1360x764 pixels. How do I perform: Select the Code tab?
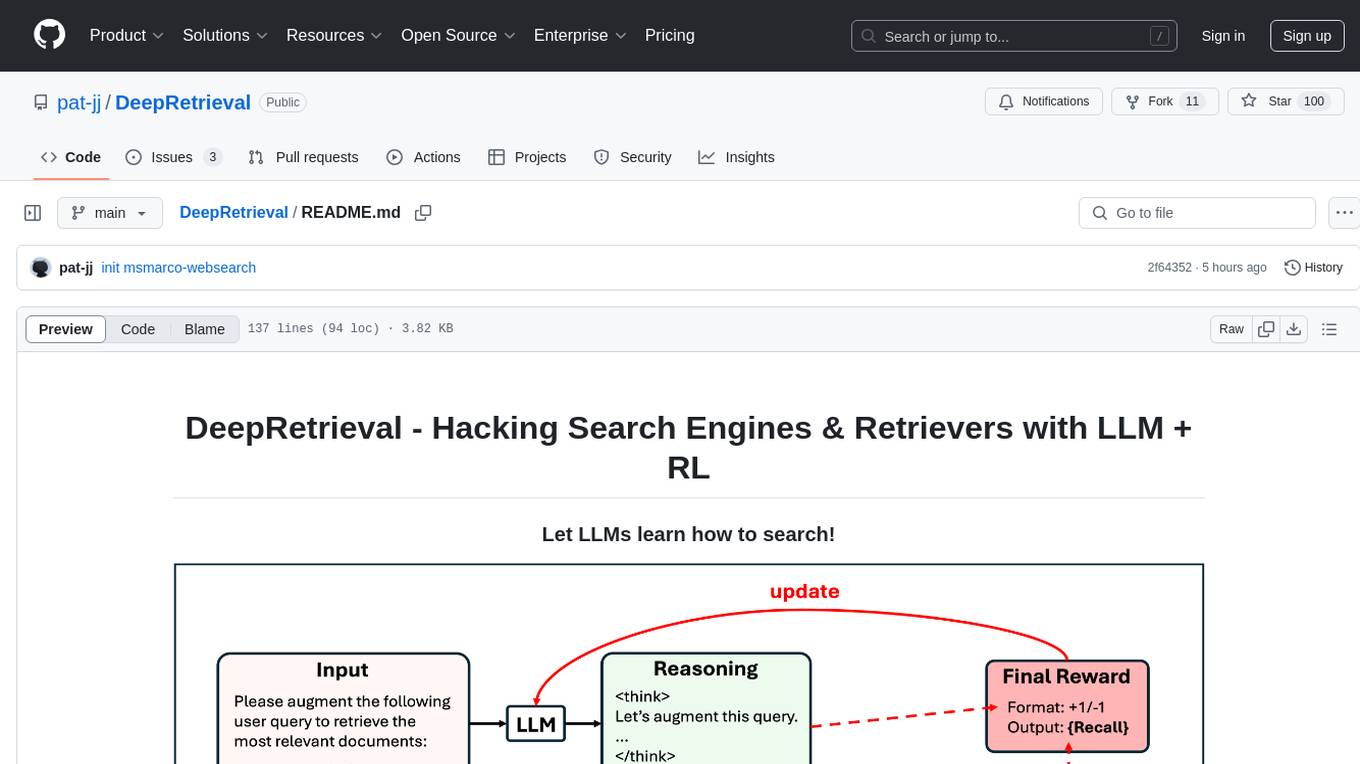(71, 157)
